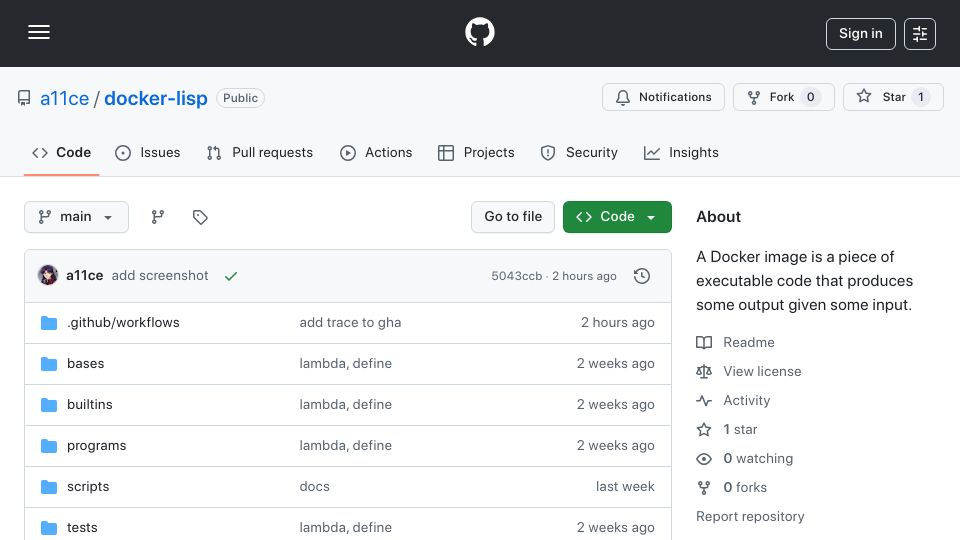Open the a11ce owner link
The height and width of the screenshot is (540, 960).
pos(64,98)
